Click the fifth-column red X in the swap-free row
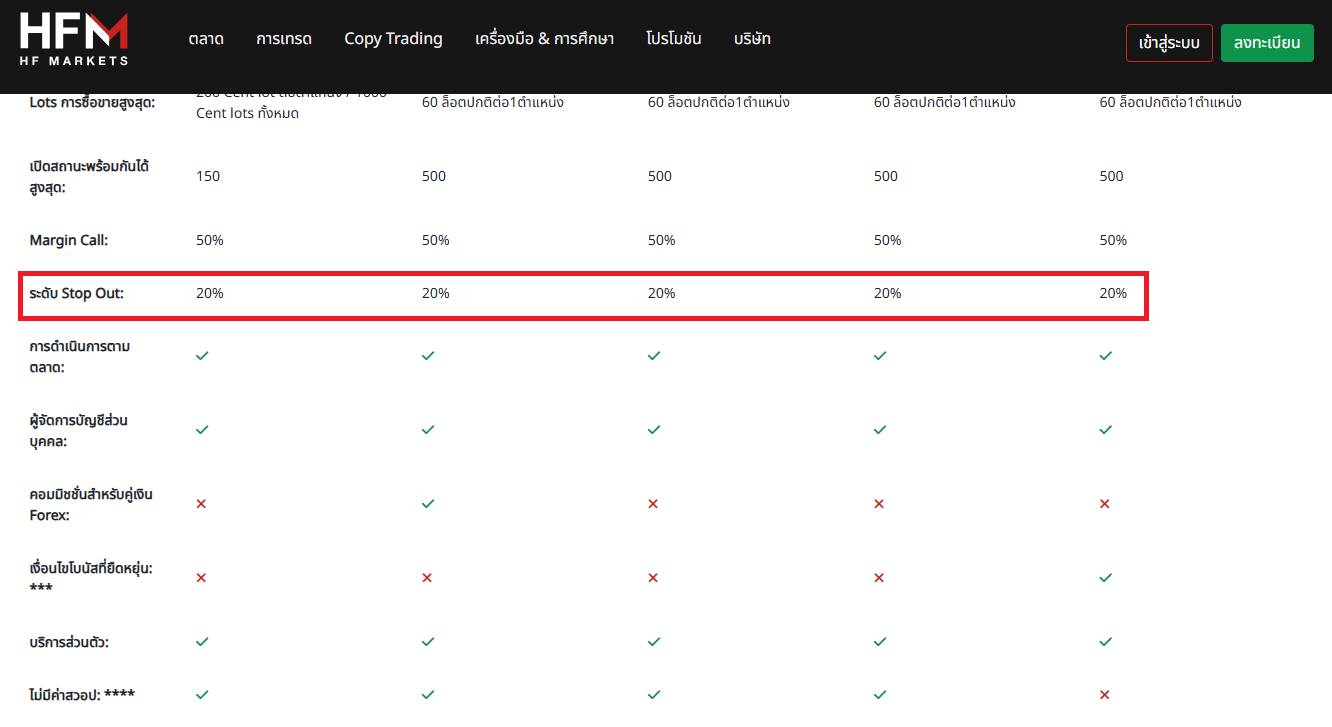The width and height of the screenshot is (1332, 727). point(1105,694)
